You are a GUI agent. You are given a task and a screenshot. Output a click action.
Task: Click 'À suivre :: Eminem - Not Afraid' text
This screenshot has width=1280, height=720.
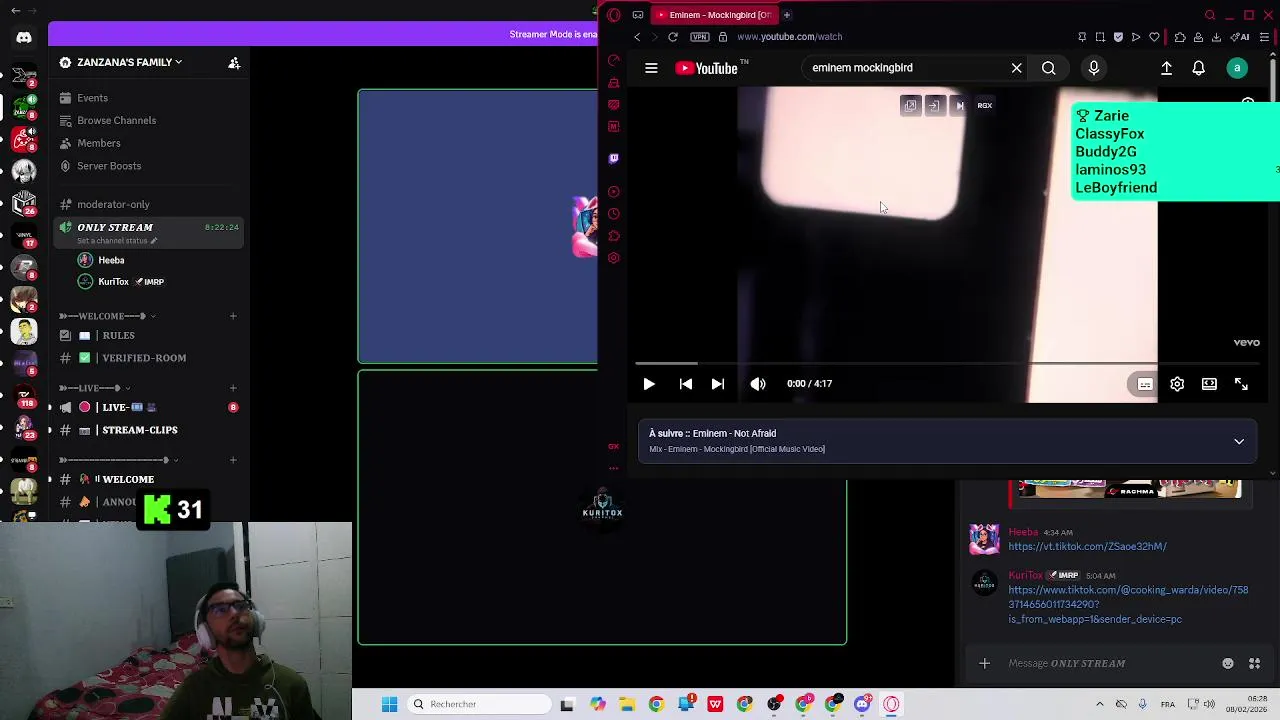pyautogui.click(x=712, y=433)
